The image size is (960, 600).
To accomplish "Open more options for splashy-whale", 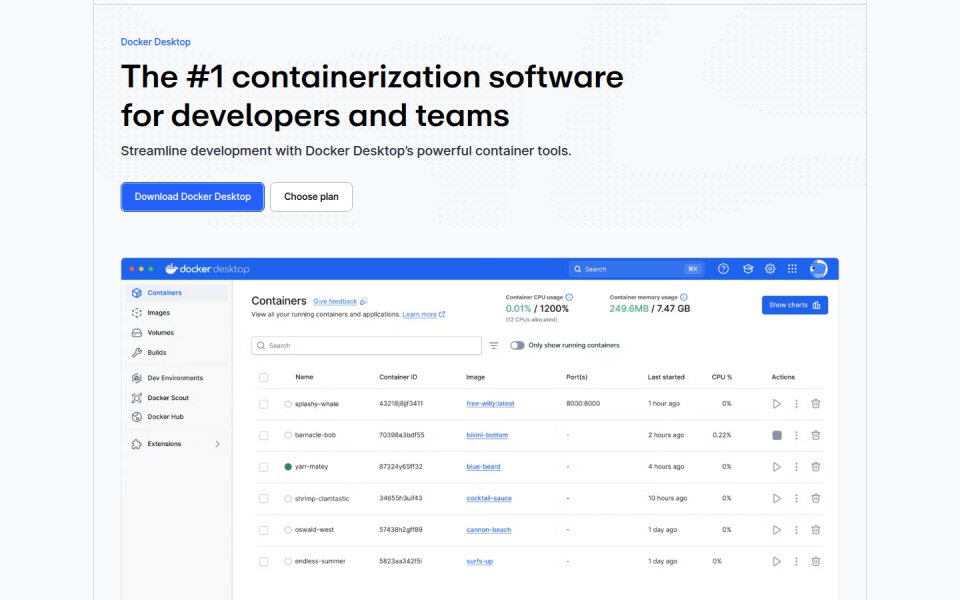I will [x=796, y=404].
